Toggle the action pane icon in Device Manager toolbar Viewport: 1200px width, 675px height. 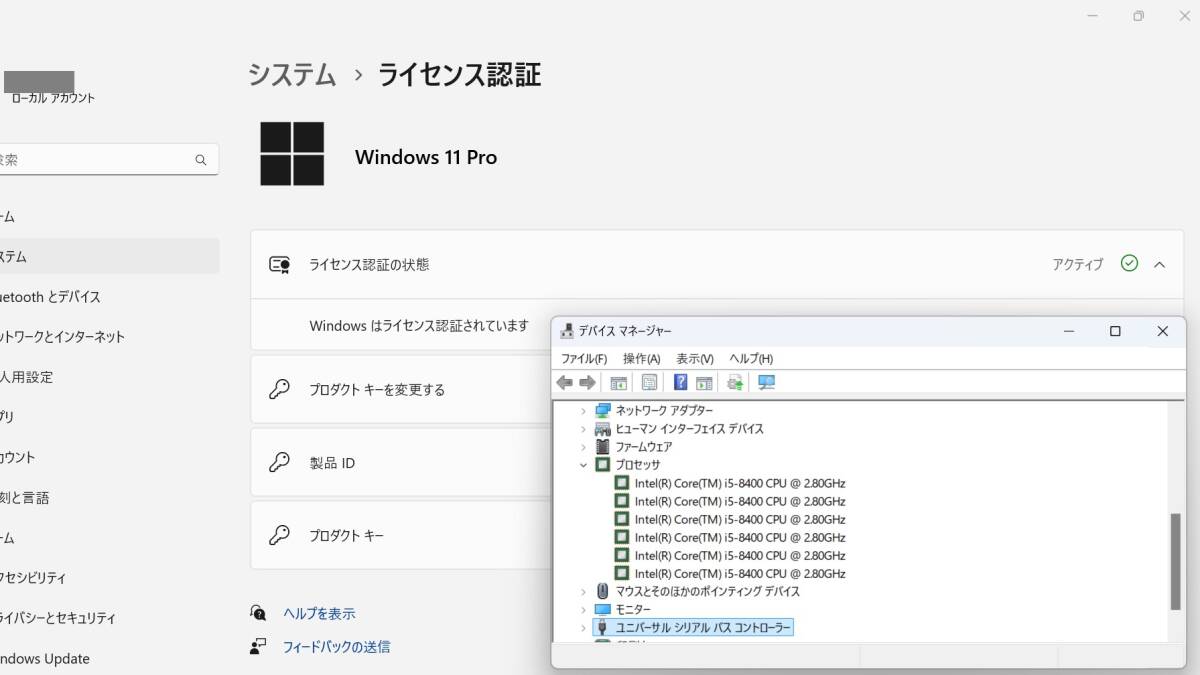coord(704,383)
